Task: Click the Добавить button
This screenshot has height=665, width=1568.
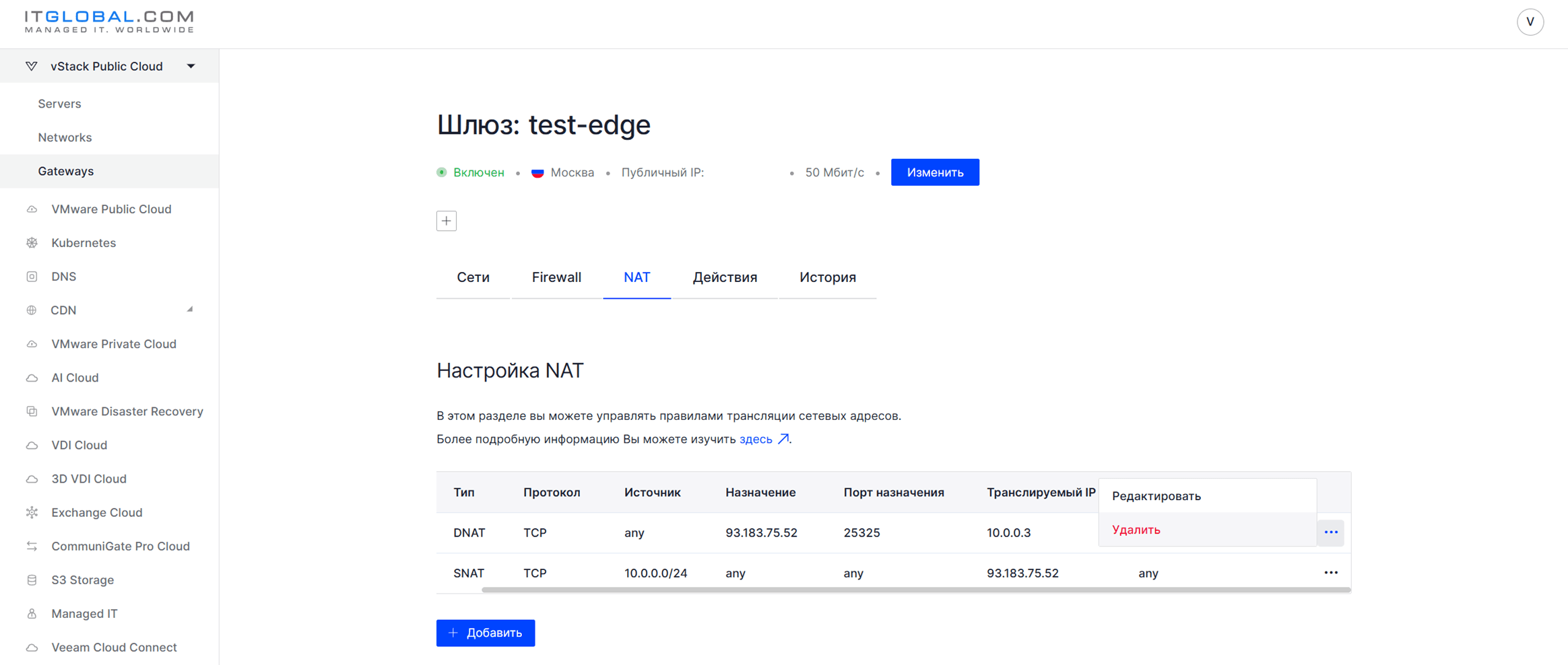Action: [486, 633]
